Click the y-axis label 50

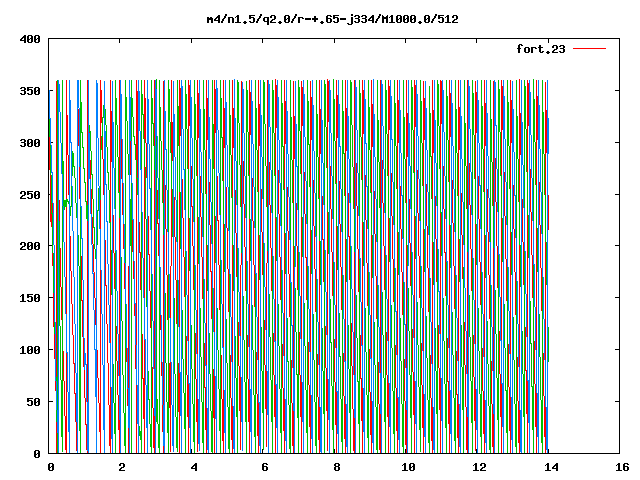33,402
